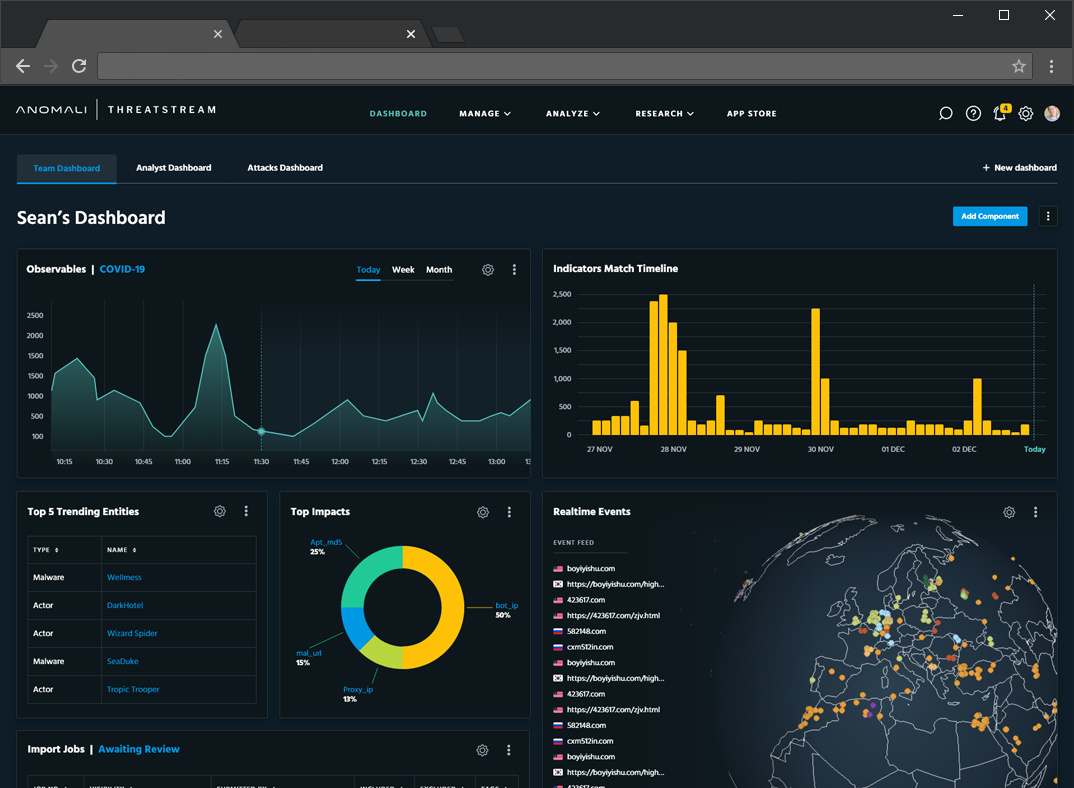Select Week range in Observables
The image size is (1074, 788).
[x=403, y=270]
